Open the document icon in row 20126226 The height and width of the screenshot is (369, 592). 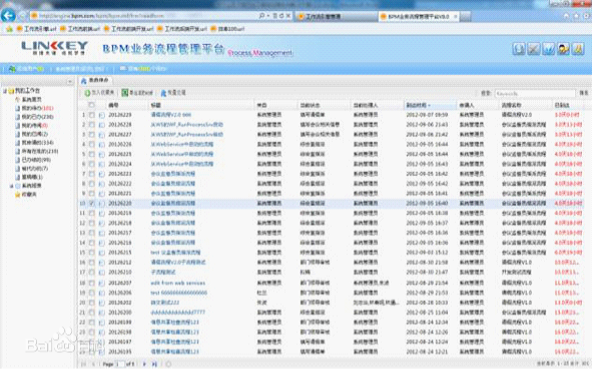pyautogui.click(x=102, y=144)
